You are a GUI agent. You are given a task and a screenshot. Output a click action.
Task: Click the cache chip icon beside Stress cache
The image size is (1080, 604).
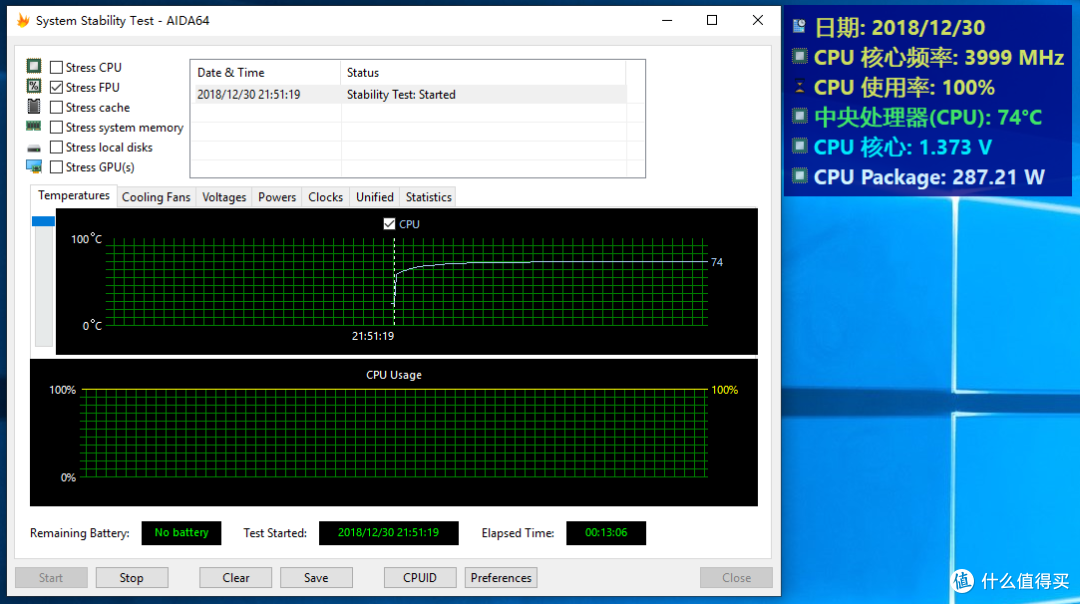tap(34, 106)
